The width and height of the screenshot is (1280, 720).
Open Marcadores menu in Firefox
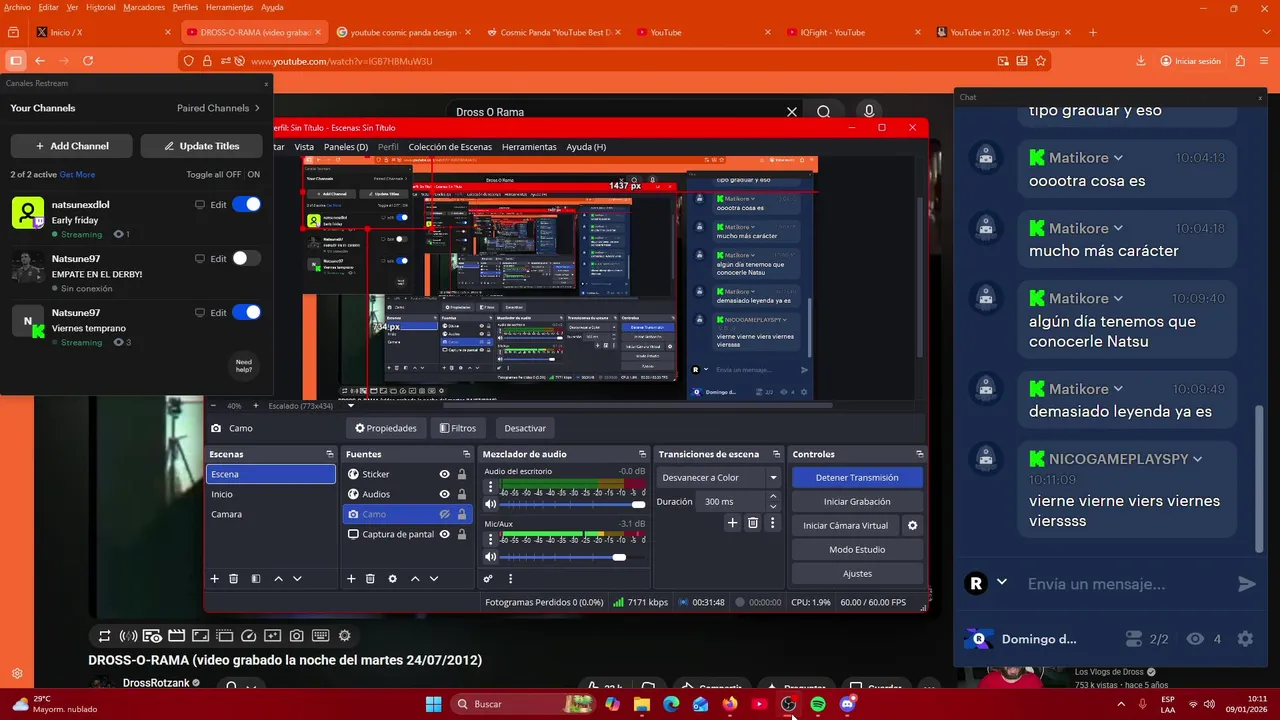pyautogui.click(x=144, y=7)
